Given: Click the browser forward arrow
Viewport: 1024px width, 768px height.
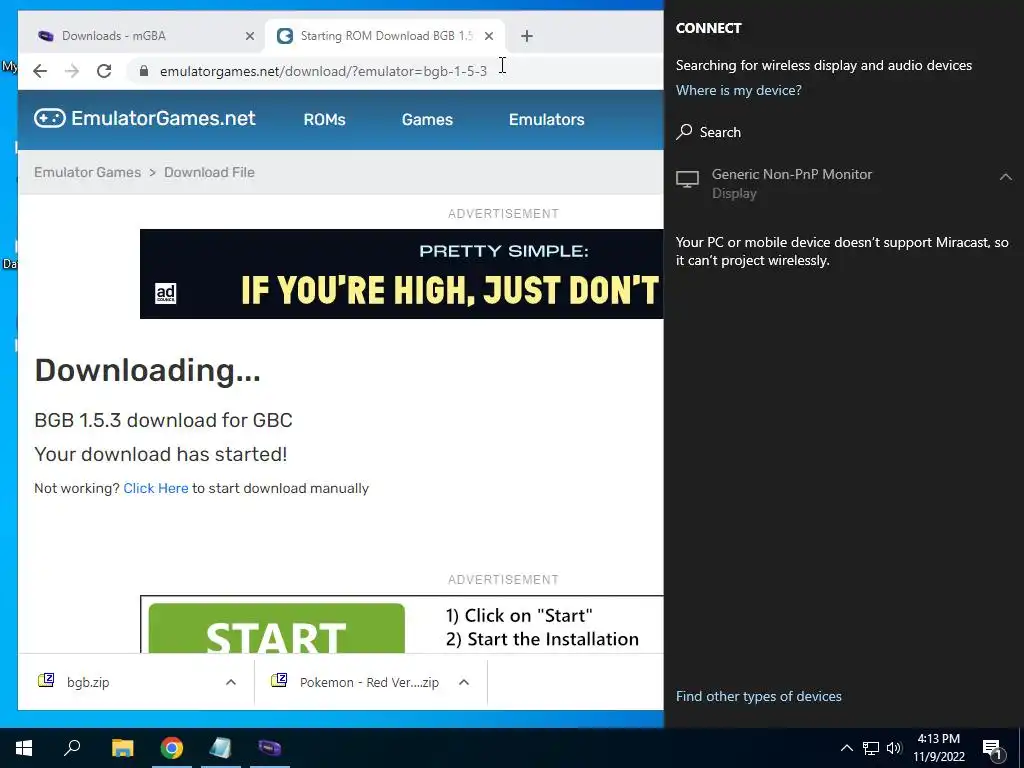Looking at the screenshot, I should (72, 71).
